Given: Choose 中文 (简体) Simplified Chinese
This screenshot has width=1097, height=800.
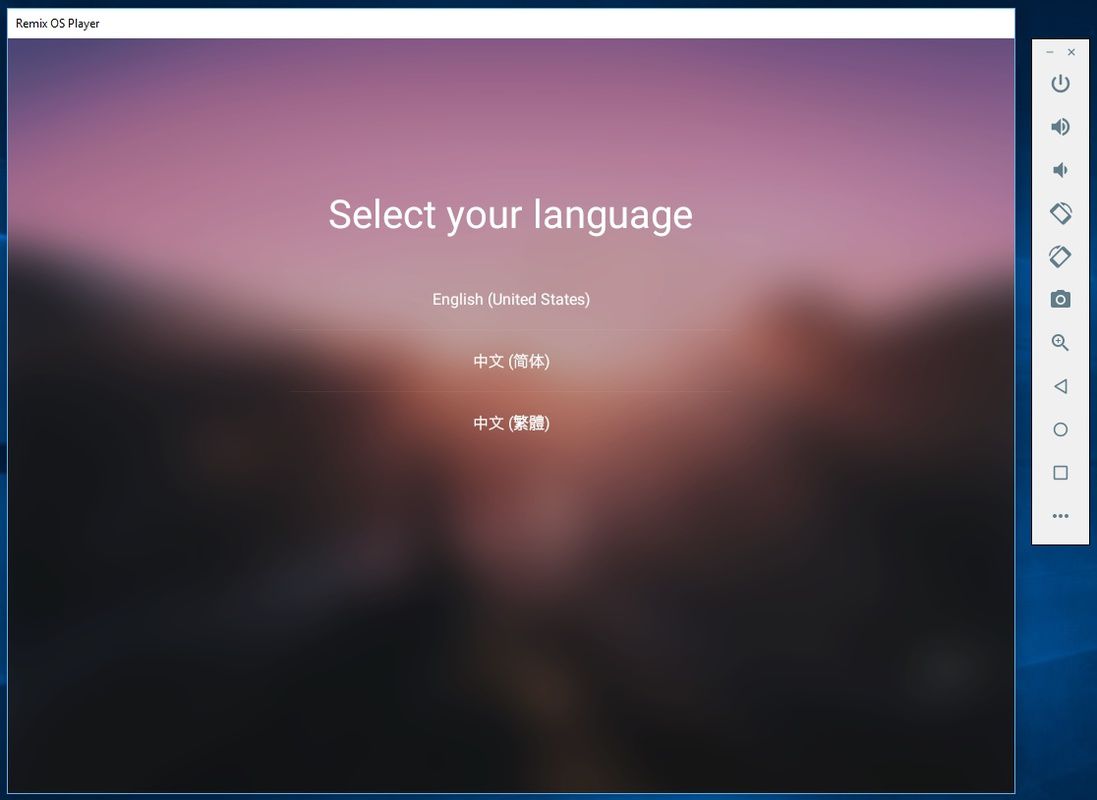Looking at the screenshot, I should tap(511, 361).
